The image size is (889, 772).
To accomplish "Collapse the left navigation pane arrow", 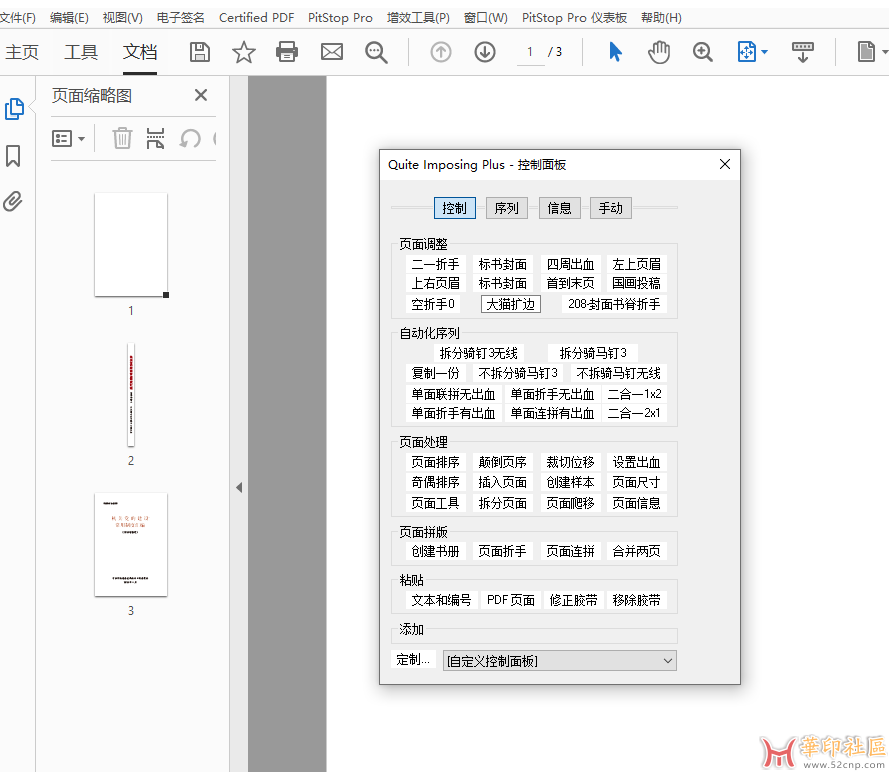I will pyautogui.click(x=238, y=488).
